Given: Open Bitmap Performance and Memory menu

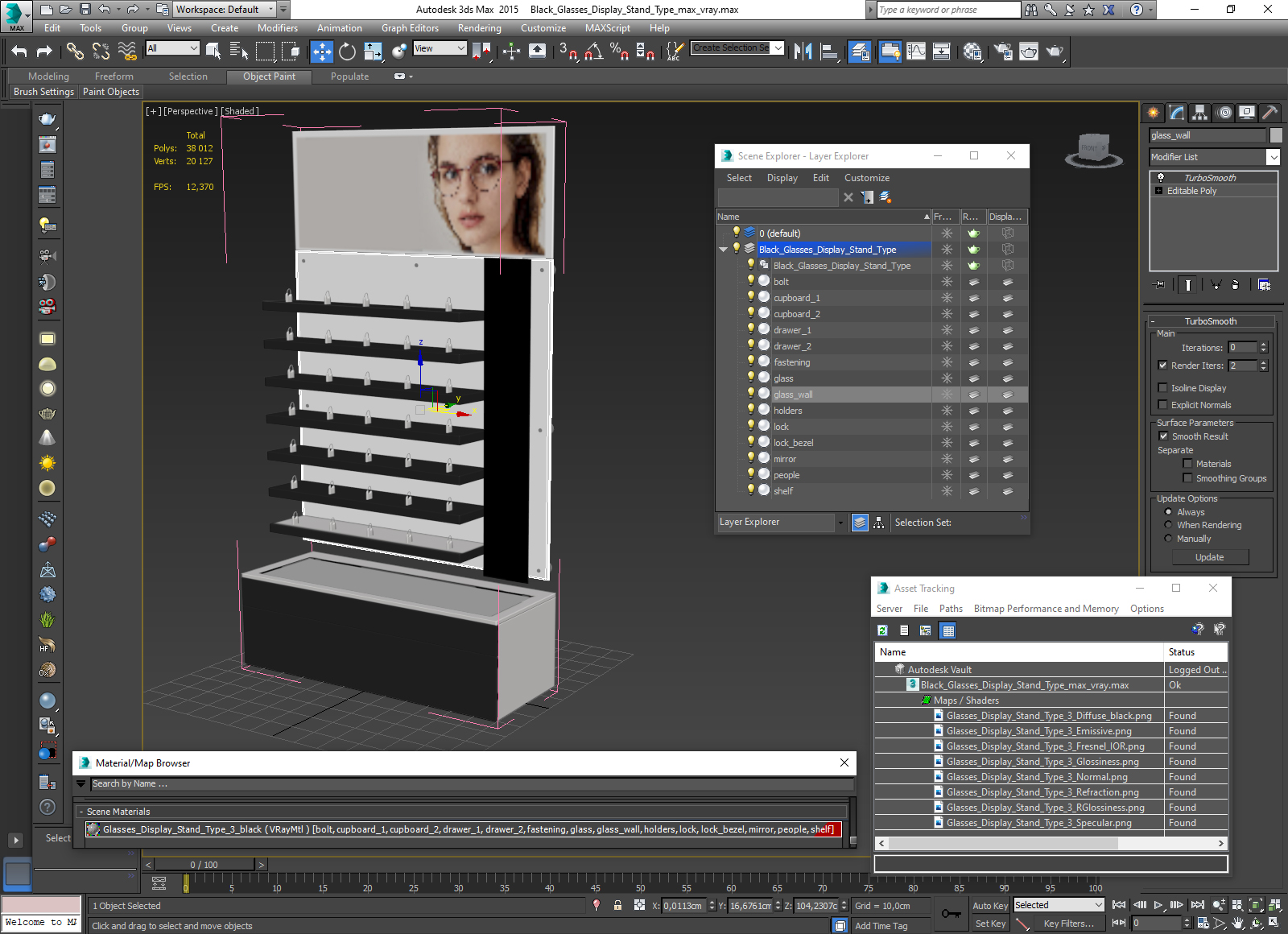Looking at the screenshot, I should pyautogui.click(x=1046, y=609).
